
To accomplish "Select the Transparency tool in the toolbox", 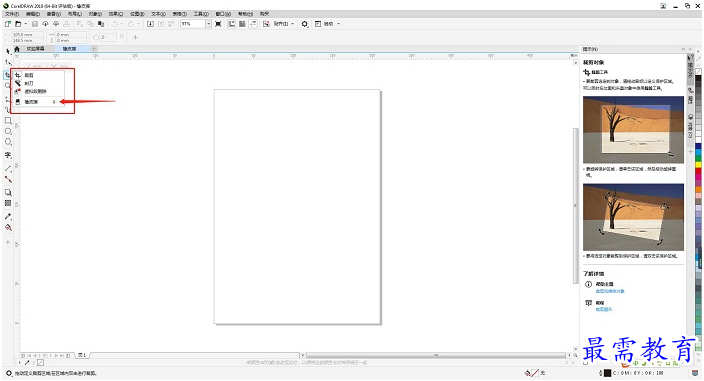I will (x=8, y=203).
